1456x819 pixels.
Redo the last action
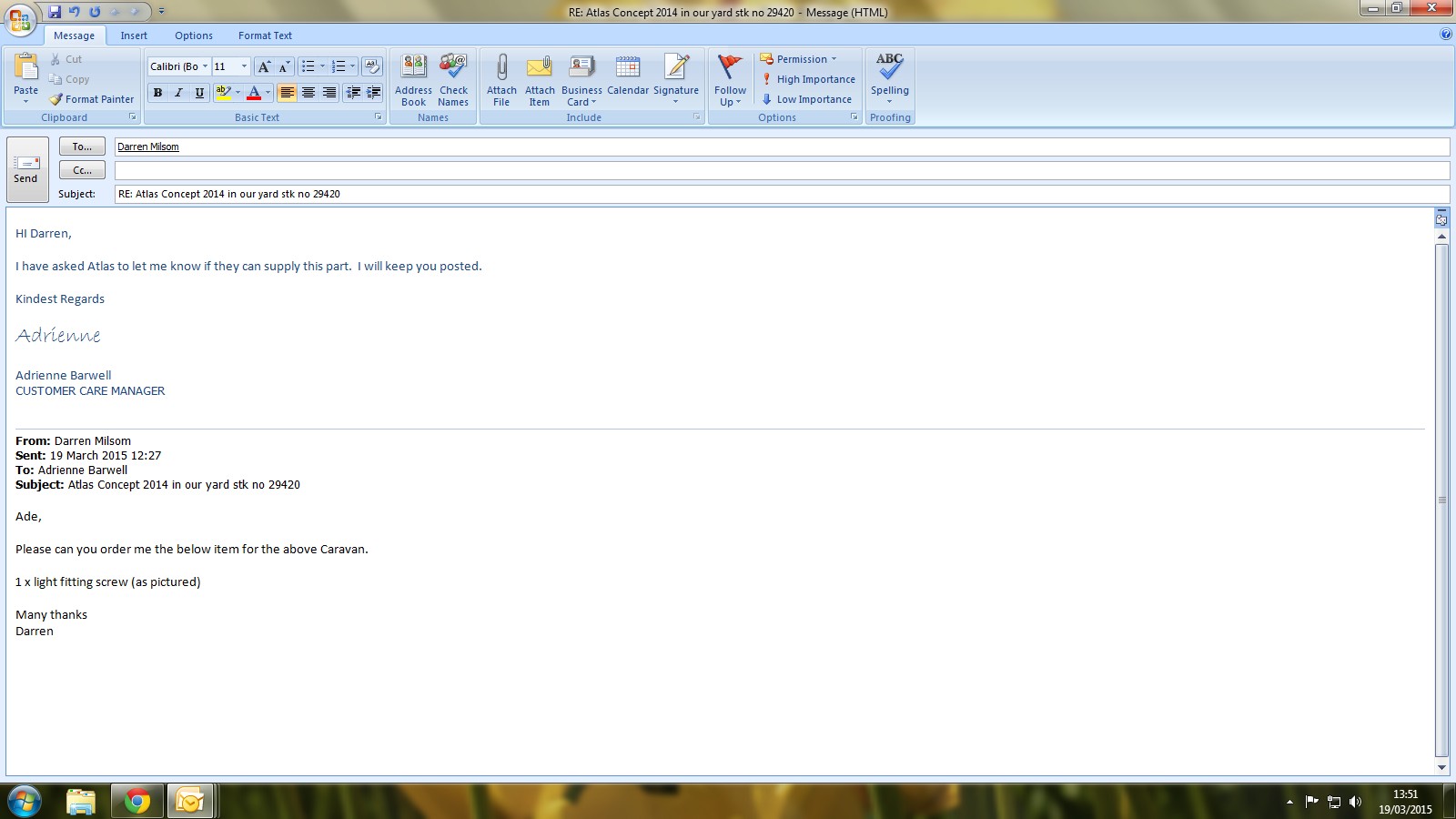coord(95,12)
